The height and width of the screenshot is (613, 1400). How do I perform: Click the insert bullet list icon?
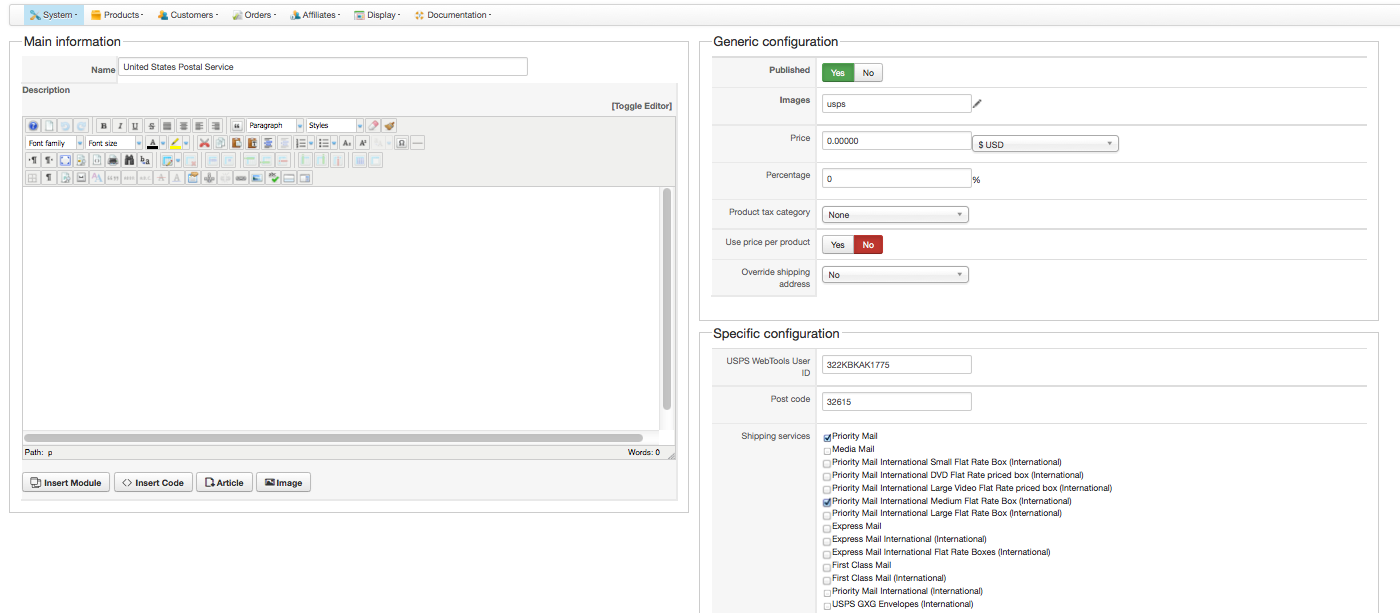324,143
